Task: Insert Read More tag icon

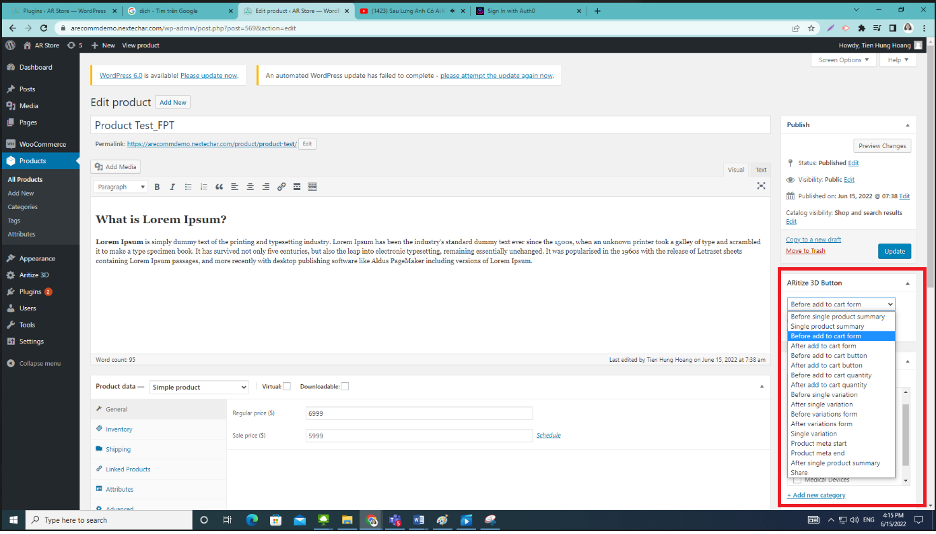Action: click(297, 187)
